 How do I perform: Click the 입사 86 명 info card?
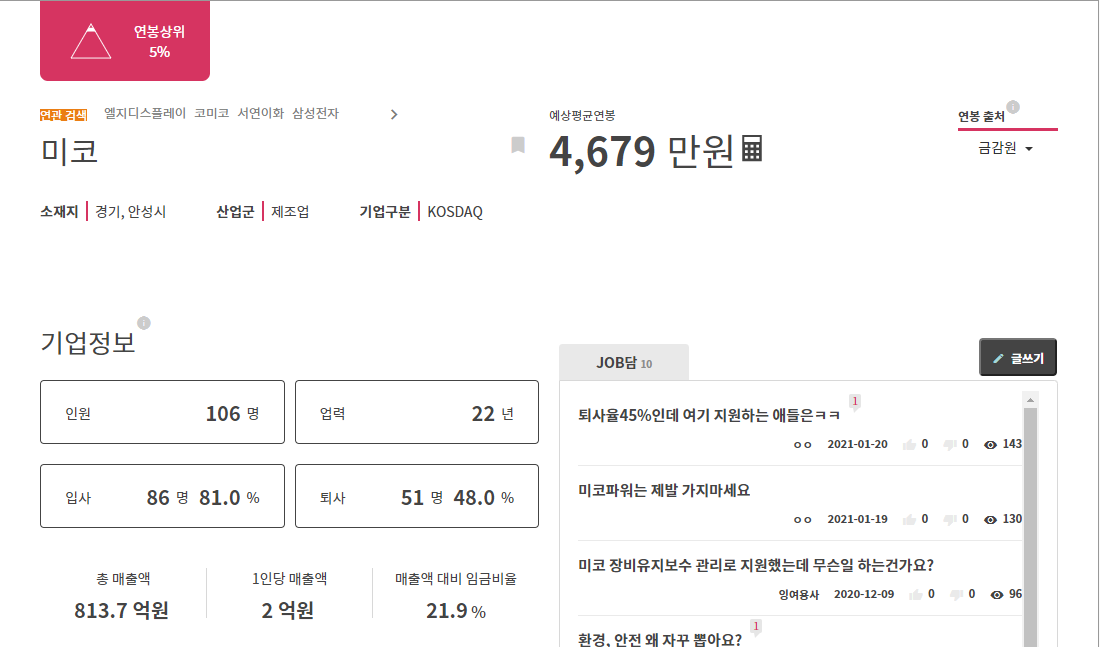[x=162, y=496]
